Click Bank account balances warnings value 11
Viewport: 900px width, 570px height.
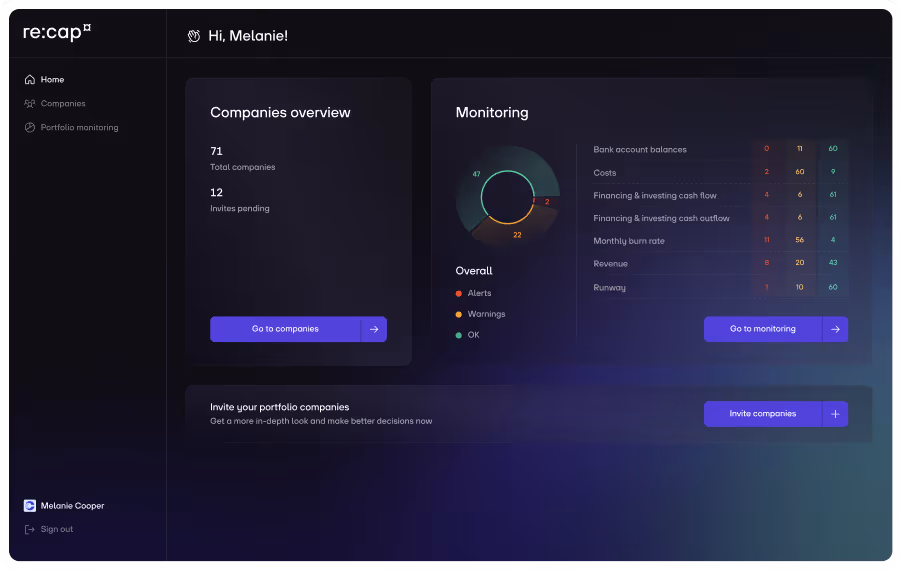800,149
